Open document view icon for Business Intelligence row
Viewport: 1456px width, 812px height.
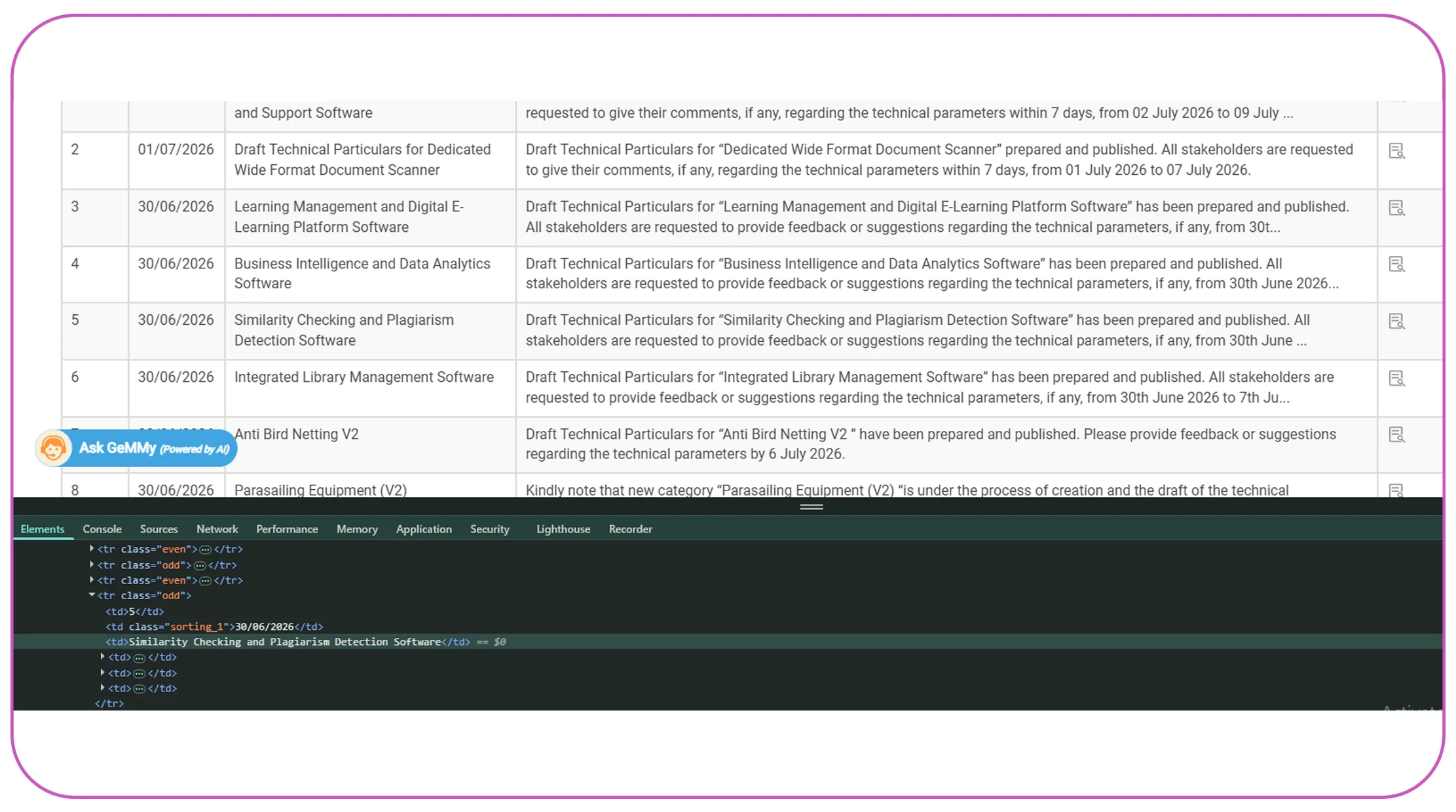pyautogui.click(x=1396, y=265)
